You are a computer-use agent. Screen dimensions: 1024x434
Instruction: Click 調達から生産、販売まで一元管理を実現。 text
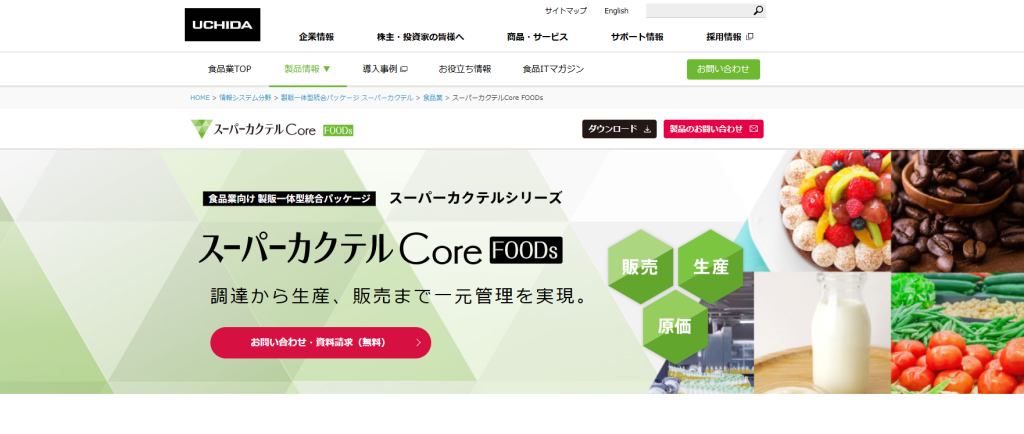coord(398,296)
